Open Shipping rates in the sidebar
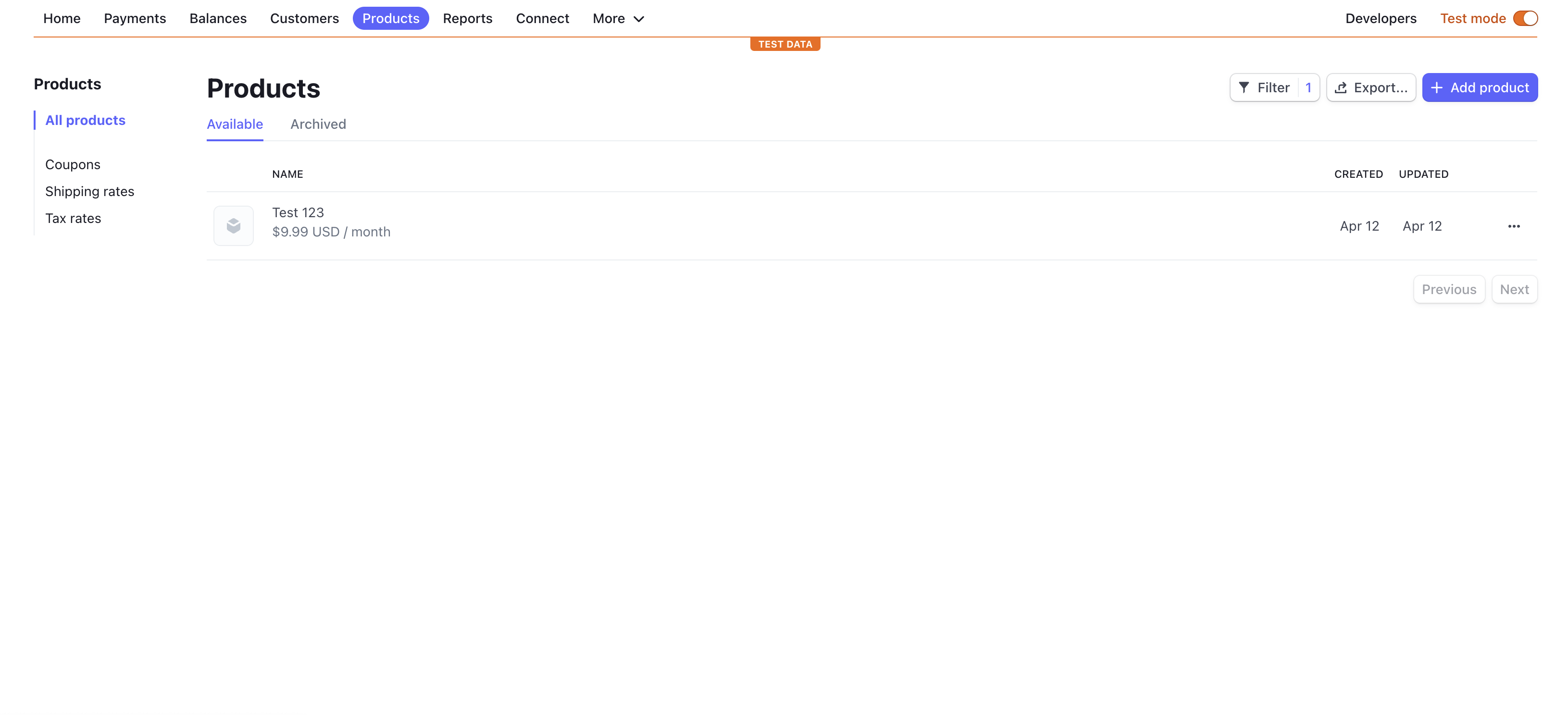 tap(89, 192)
